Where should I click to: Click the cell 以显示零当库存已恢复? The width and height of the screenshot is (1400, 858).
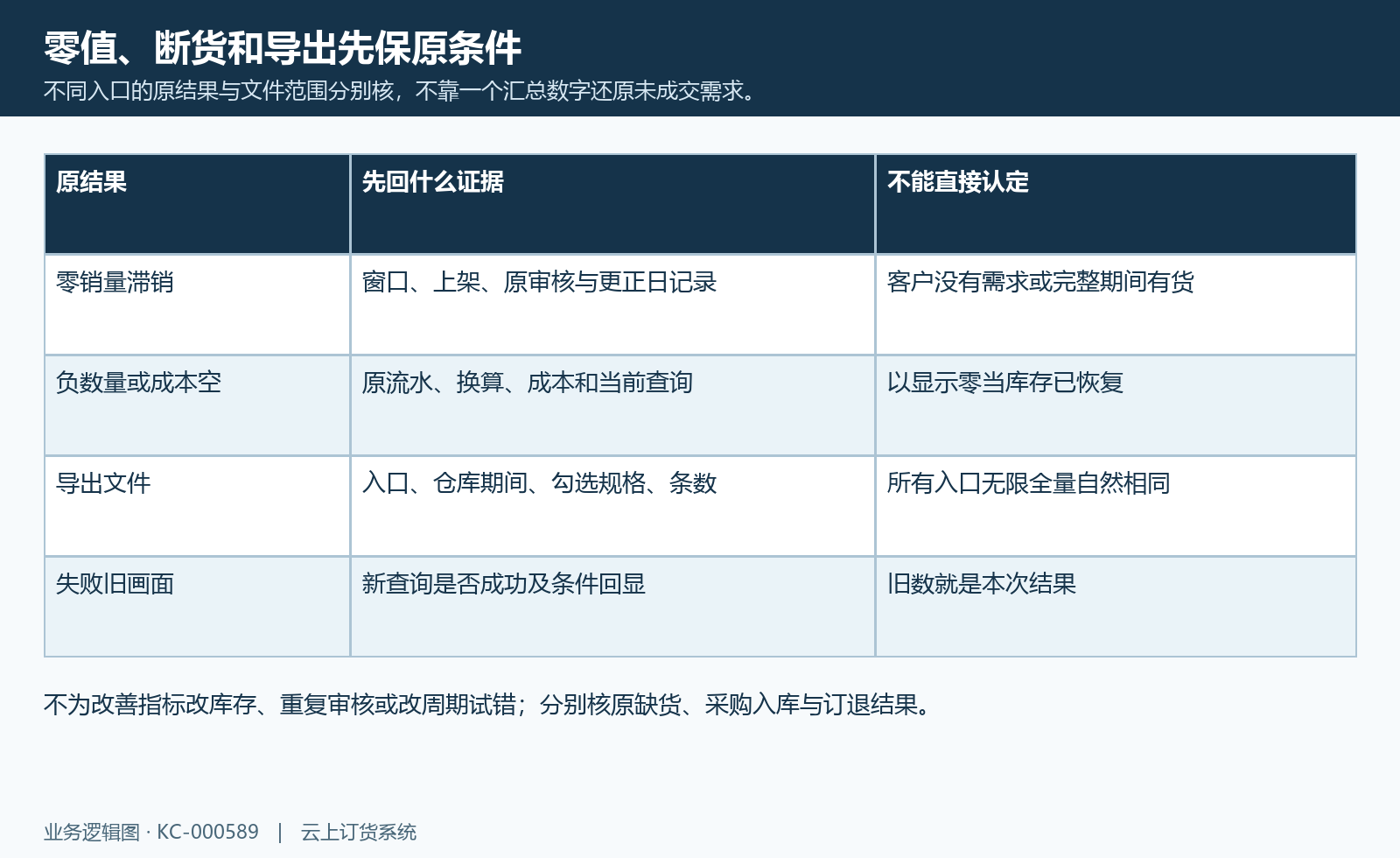tap(1116, 405)
